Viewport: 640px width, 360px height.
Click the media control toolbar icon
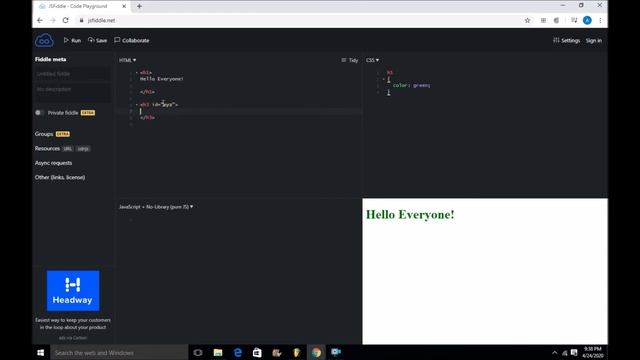574,20
